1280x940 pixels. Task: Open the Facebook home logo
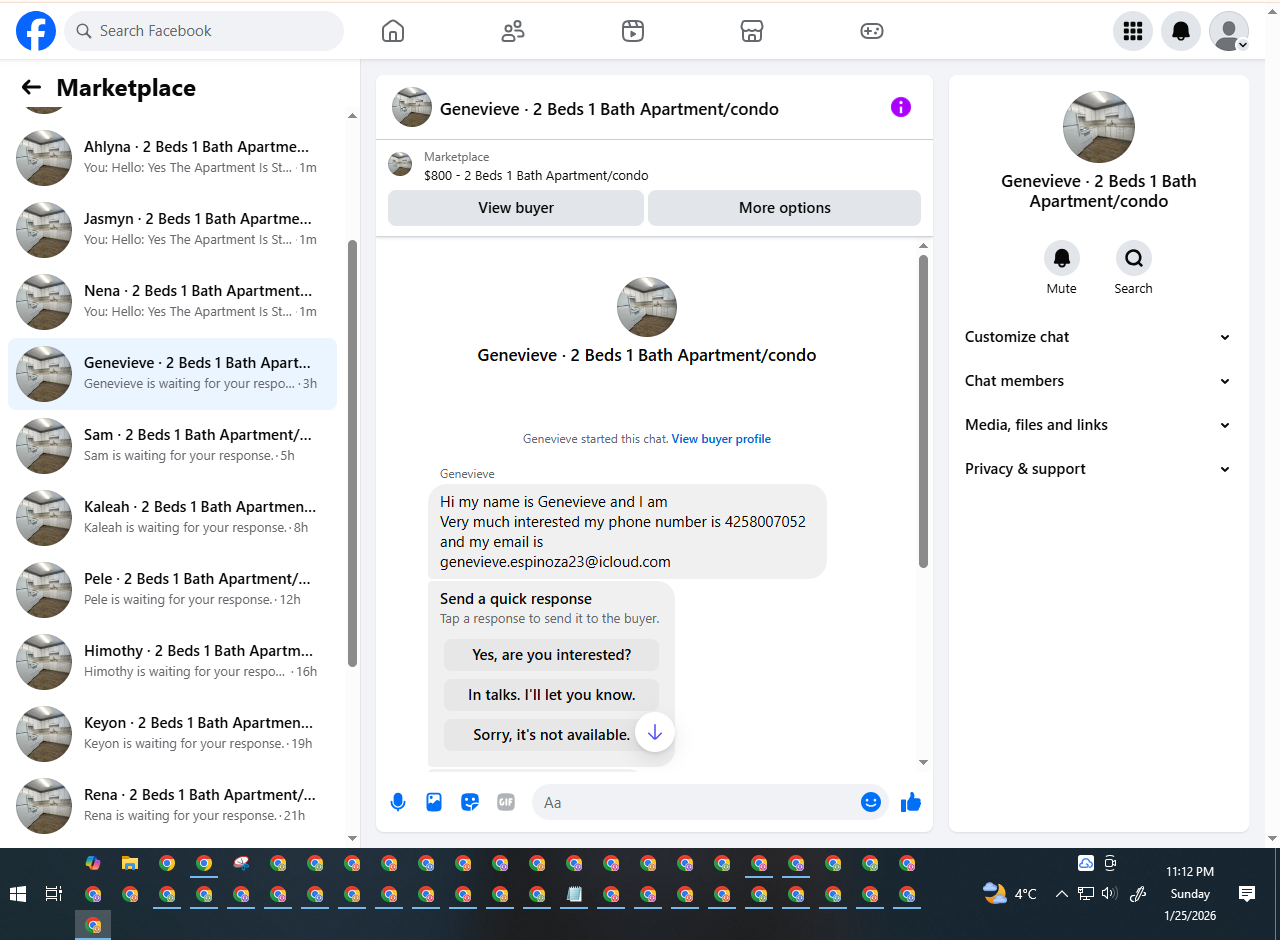pos(36,31)
